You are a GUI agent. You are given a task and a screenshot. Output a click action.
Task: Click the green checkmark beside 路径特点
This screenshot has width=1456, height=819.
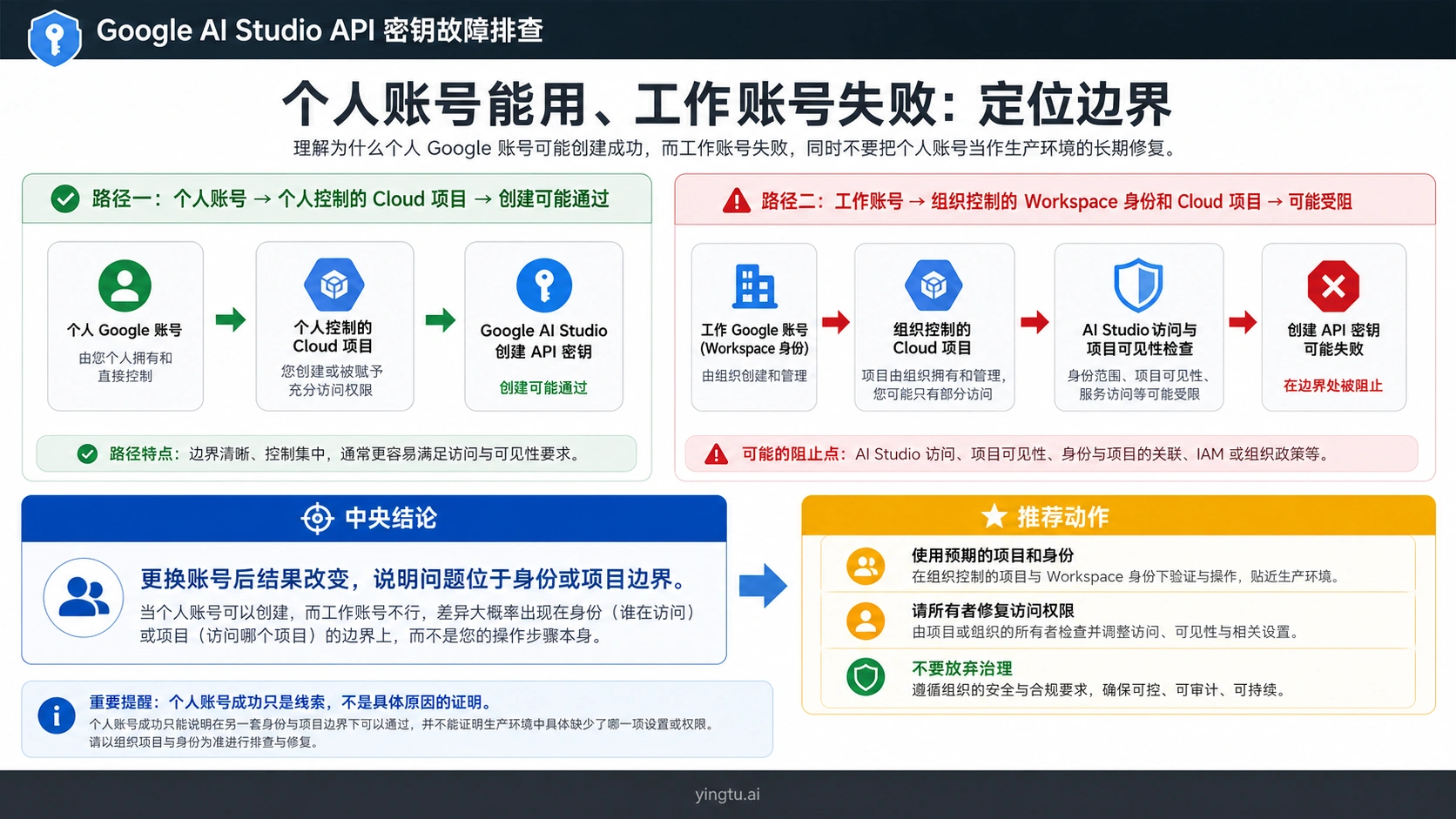click(87, 453)
